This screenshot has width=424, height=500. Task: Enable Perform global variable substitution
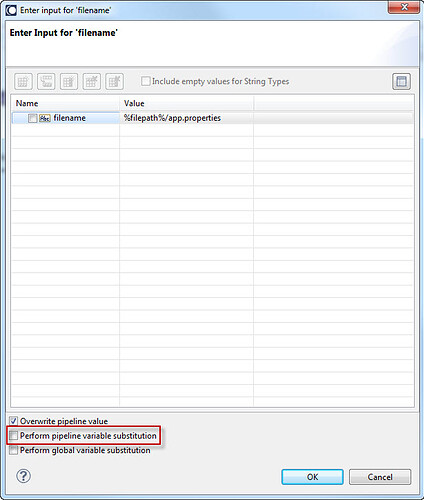14,450
